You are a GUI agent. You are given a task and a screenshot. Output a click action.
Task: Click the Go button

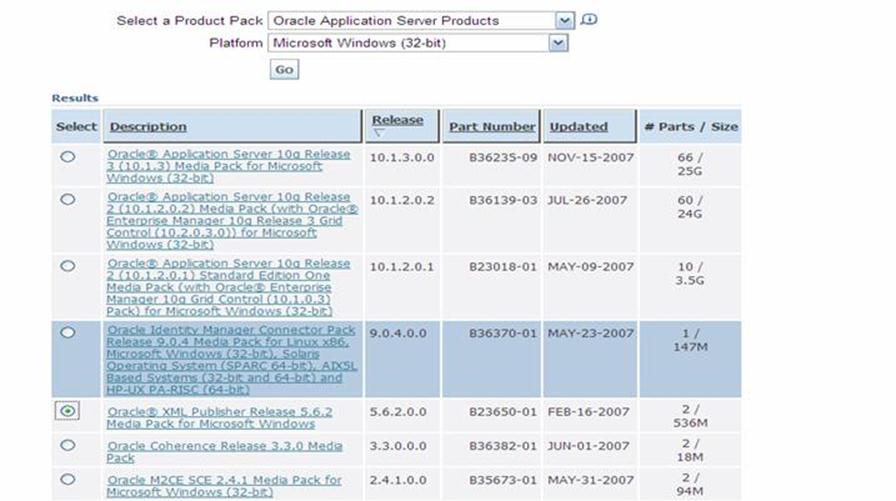tap(284, 70)
